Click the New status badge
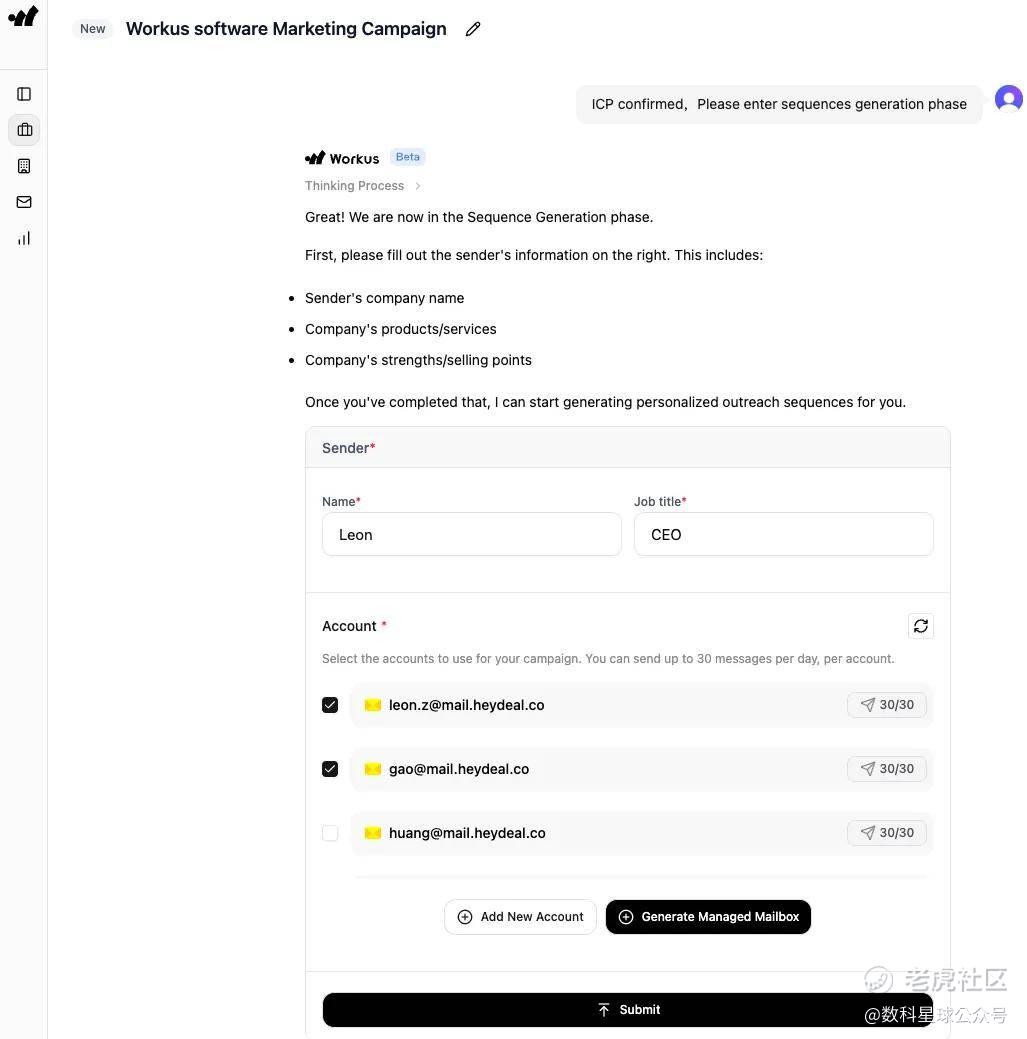Viewport: 1027px width, 1039px height. click(x=93, y=29)
